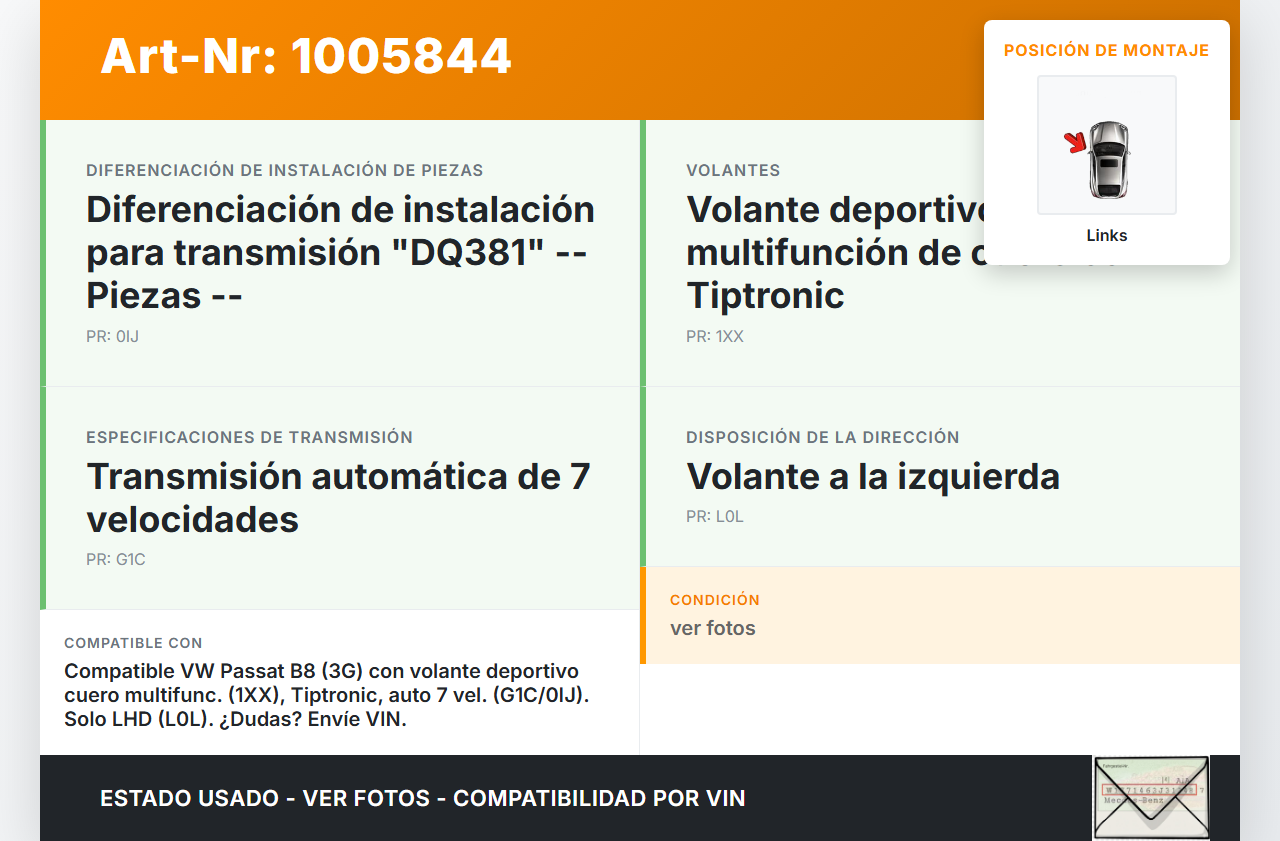Click the 'ver fotos' condition text
Screen dimensions: 1280x841
point(712,628)
